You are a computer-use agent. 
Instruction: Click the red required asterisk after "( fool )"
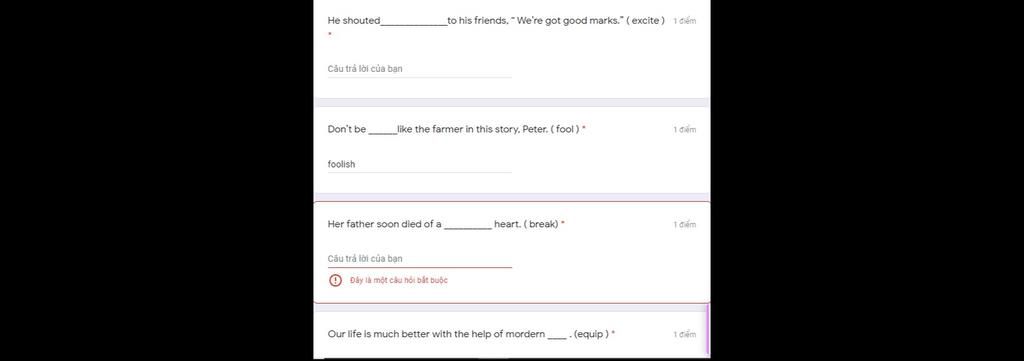tap(584, 129)
